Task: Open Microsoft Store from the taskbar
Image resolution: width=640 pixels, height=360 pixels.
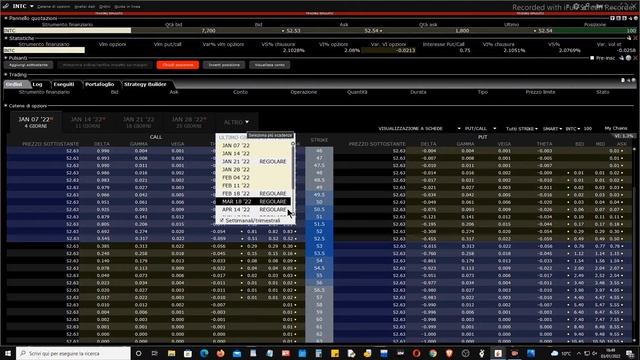Action: (x=188, y=353)
